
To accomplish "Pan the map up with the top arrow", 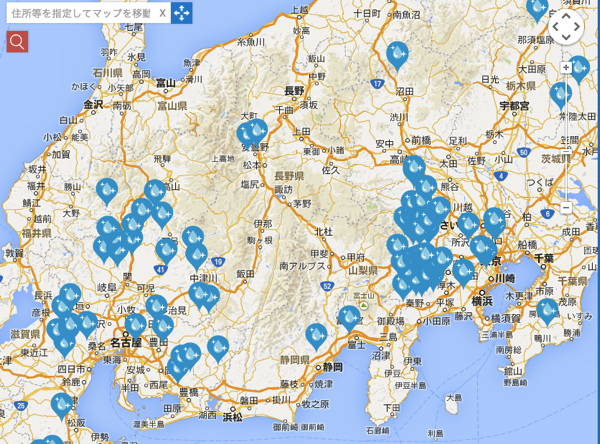I will point(566,14).
